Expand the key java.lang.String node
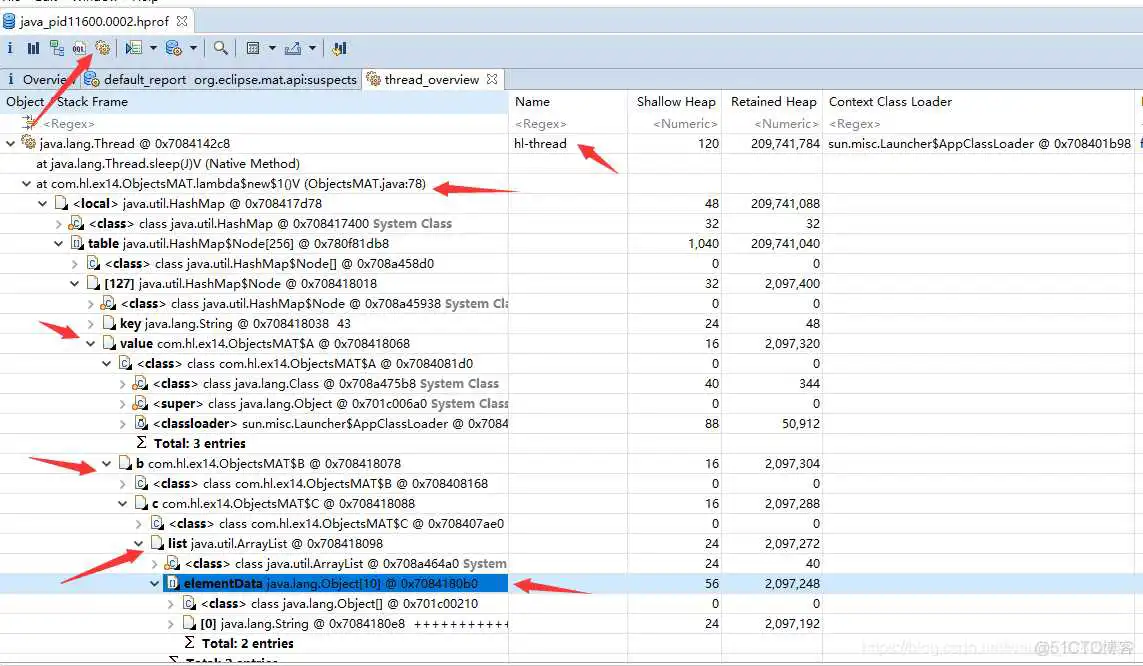Viewport: 1143px width, 666px height. click(x=92, y=324)
